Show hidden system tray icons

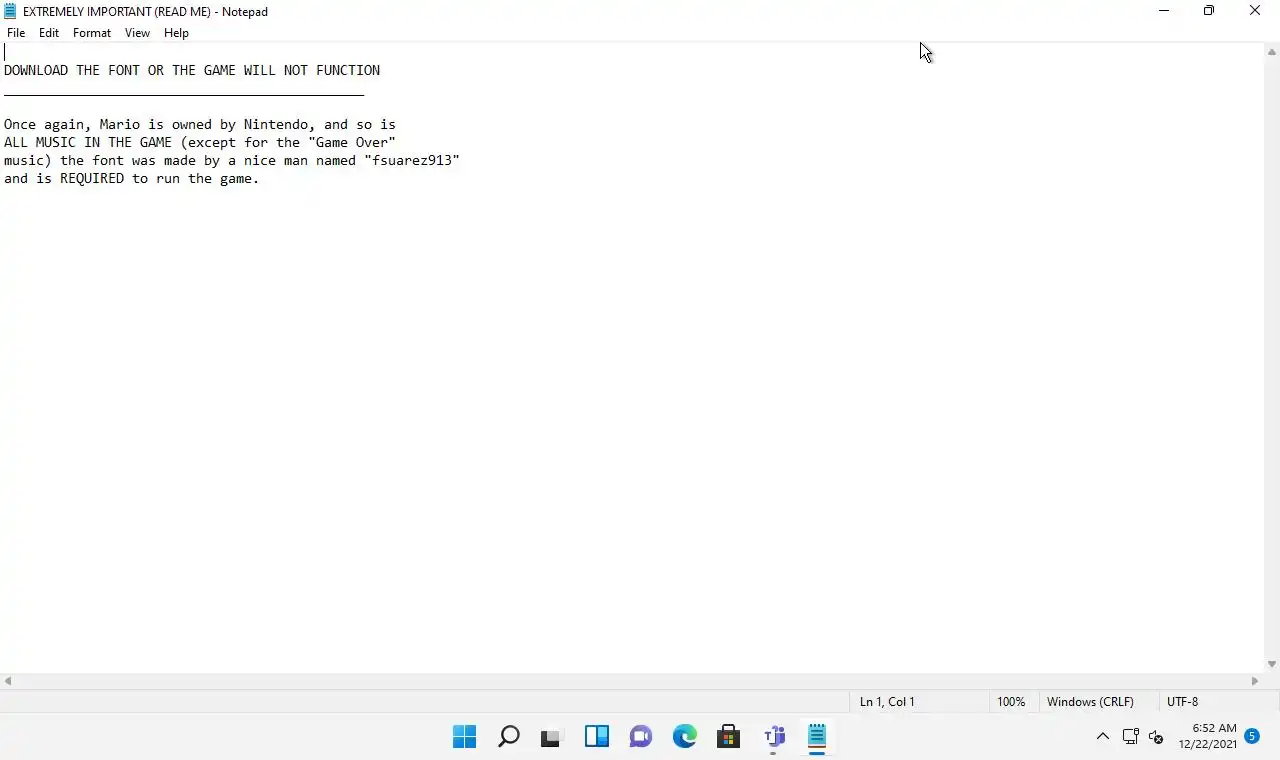pyautogui.click(x=1103, y=737)
